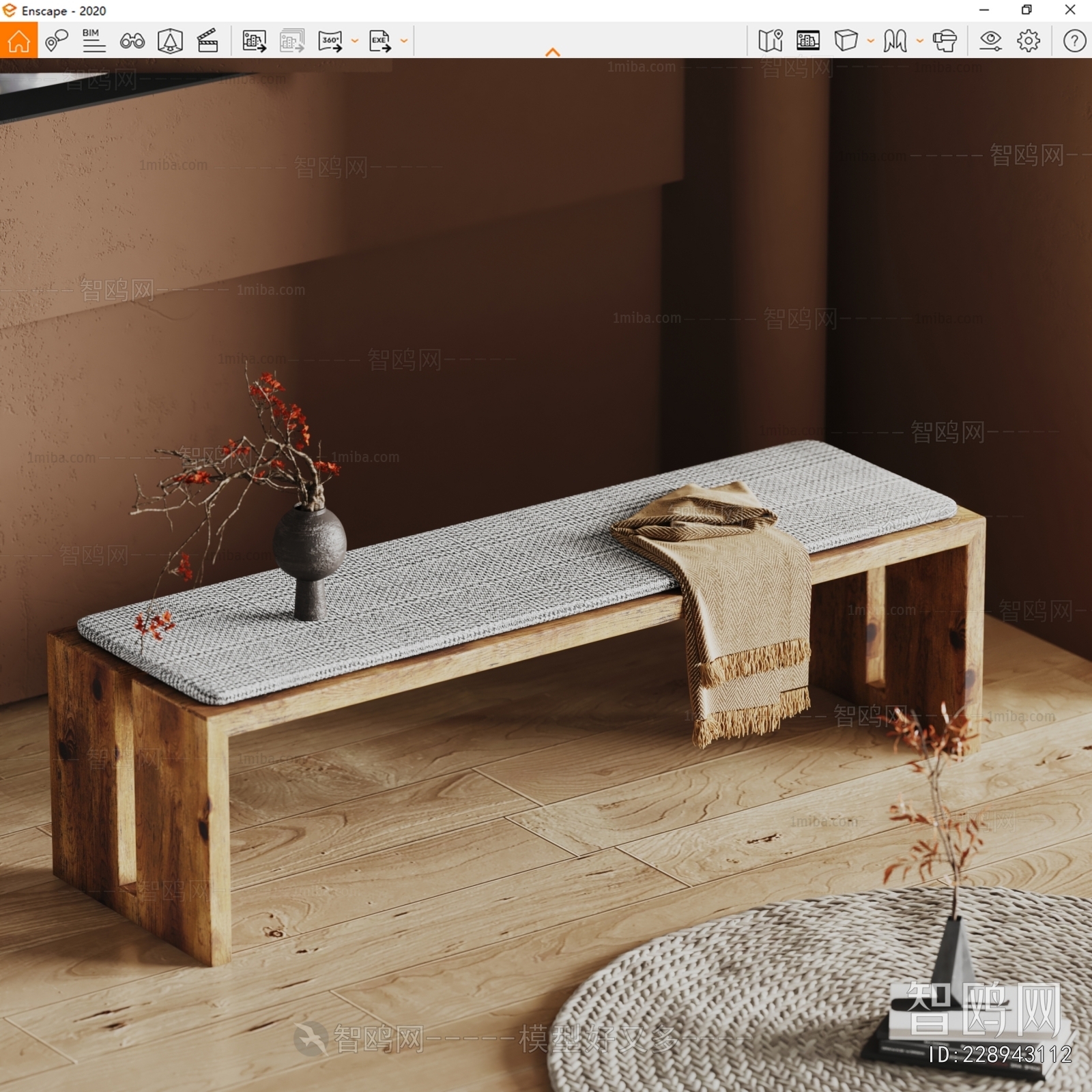Open the General Settings gear icon

(1029, 41)
